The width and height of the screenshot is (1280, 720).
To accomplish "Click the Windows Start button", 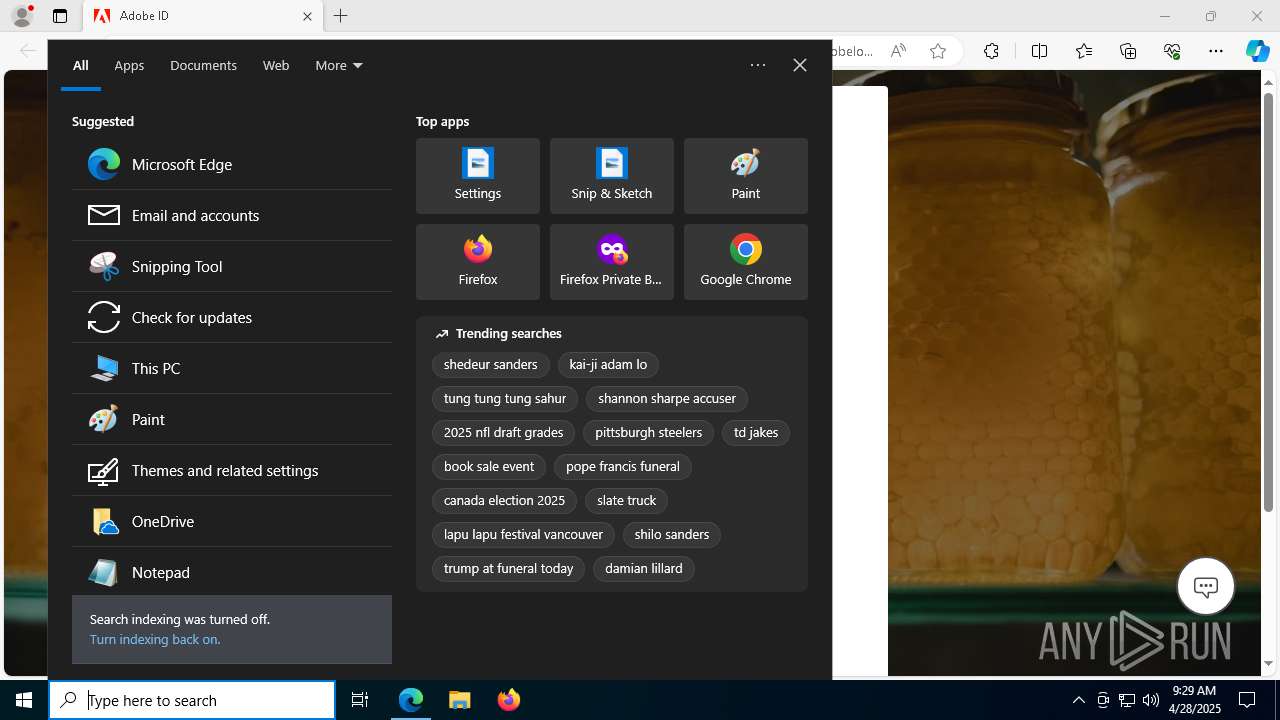I will click(24, 700).
